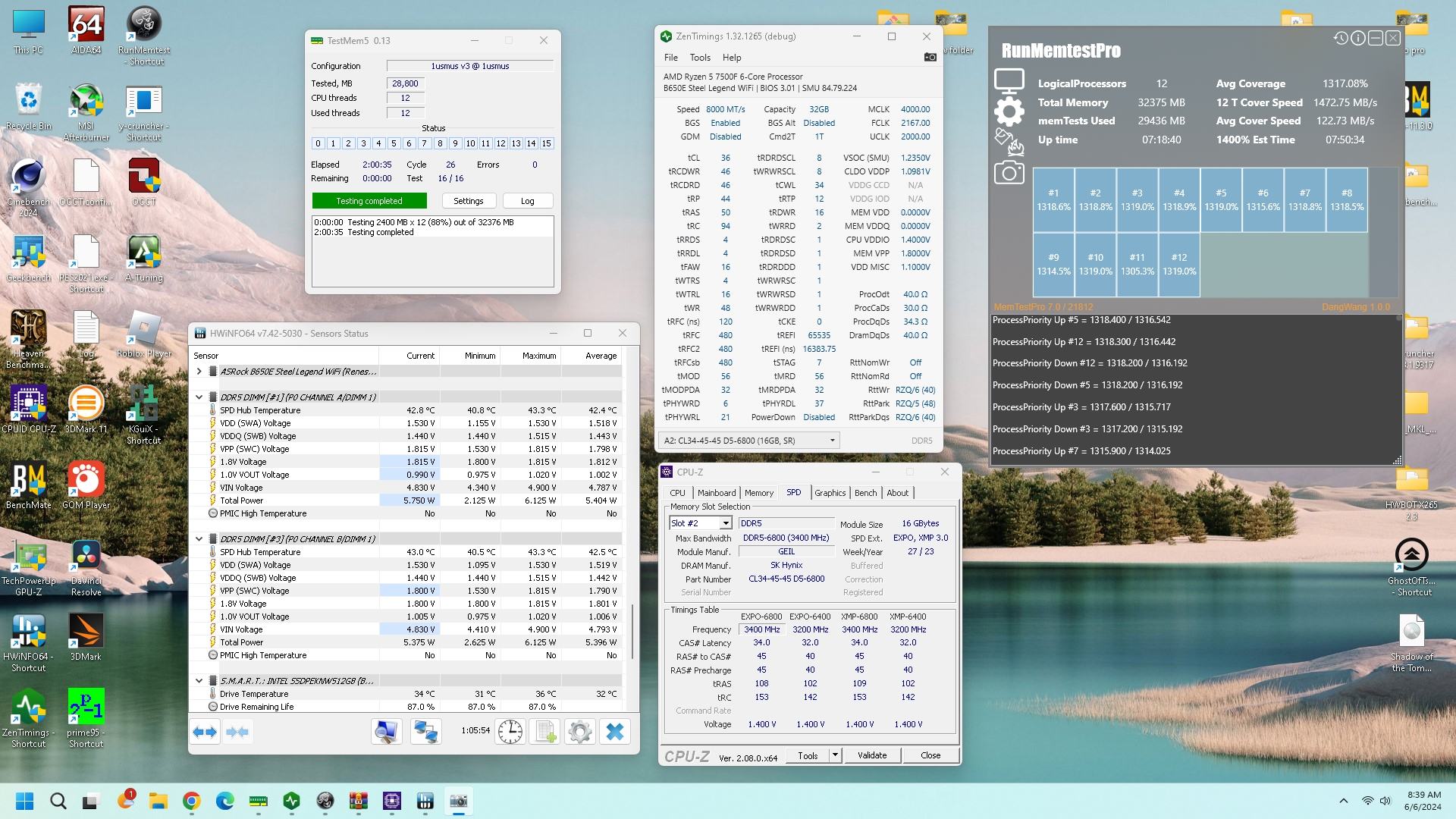Click HWiNFO expand layout arrows icon
The image size is (1456, 819).
coord(205,732)
